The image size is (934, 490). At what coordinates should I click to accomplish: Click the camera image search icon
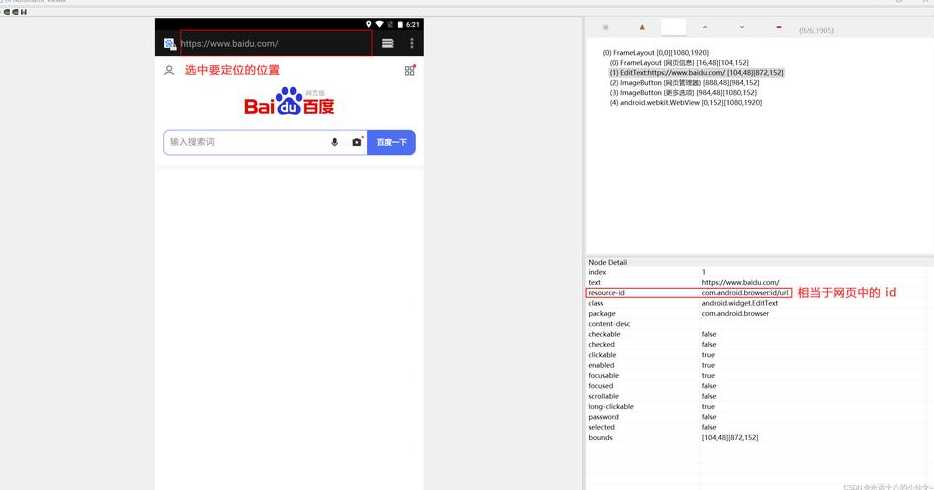tap(357, 142)
